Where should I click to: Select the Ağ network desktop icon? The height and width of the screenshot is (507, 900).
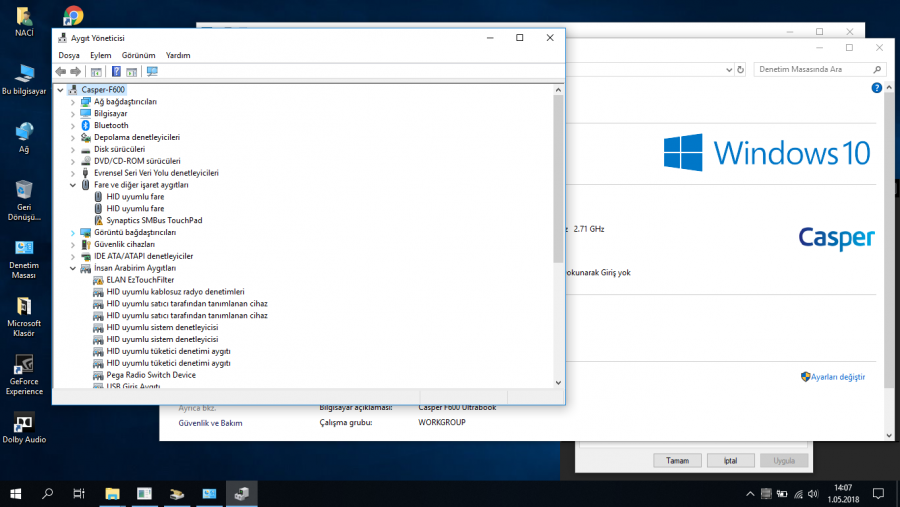[24, 138]
